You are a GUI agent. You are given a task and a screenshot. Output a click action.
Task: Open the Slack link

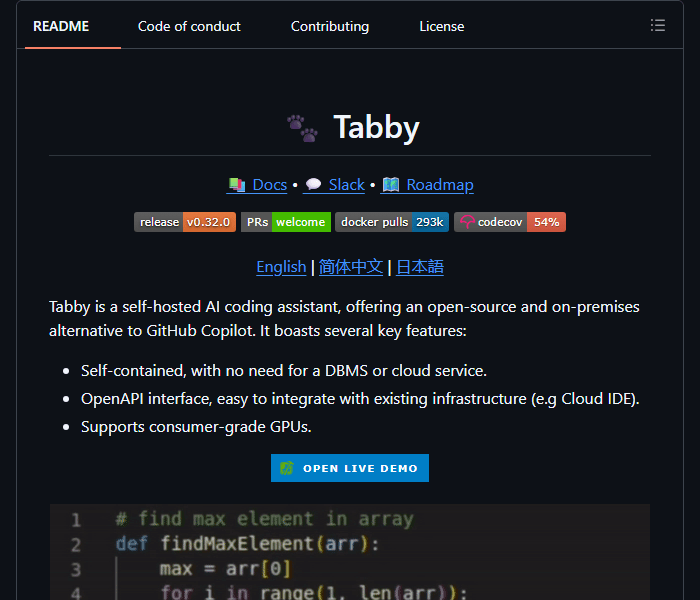click(x=334, y=185)
